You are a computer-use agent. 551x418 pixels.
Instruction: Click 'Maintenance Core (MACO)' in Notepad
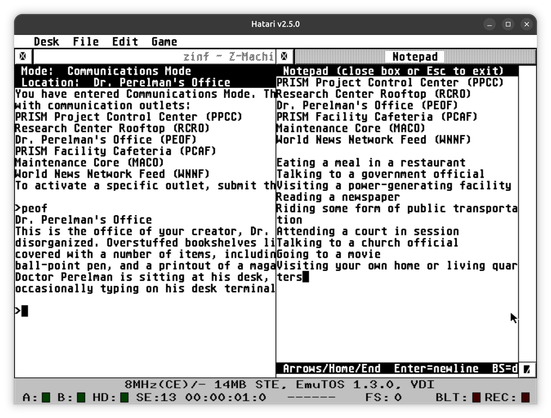(x=351, y=128)
